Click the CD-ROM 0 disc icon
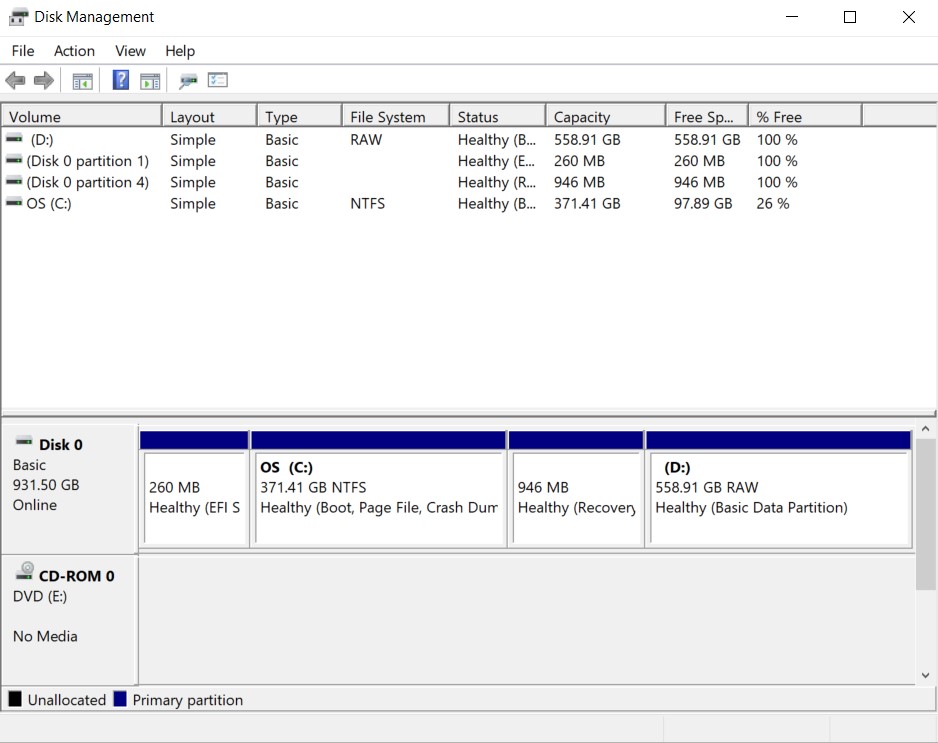 click(x=25, y=571)
